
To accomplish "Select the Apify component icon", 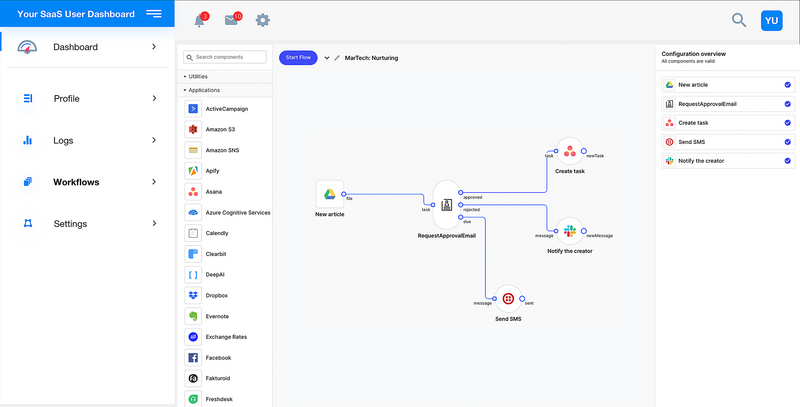I will tap(193, 171).
